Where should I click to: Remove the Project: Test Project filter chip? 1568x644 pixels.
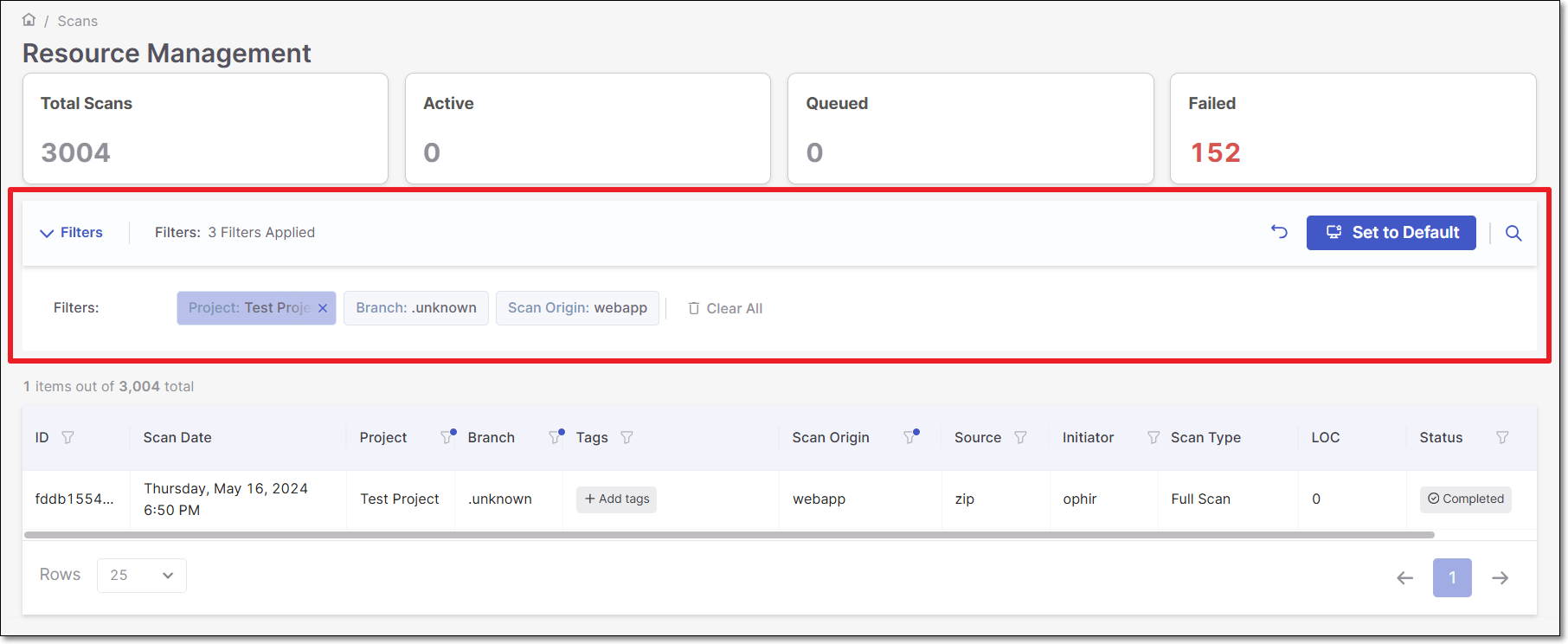point(323,308)
